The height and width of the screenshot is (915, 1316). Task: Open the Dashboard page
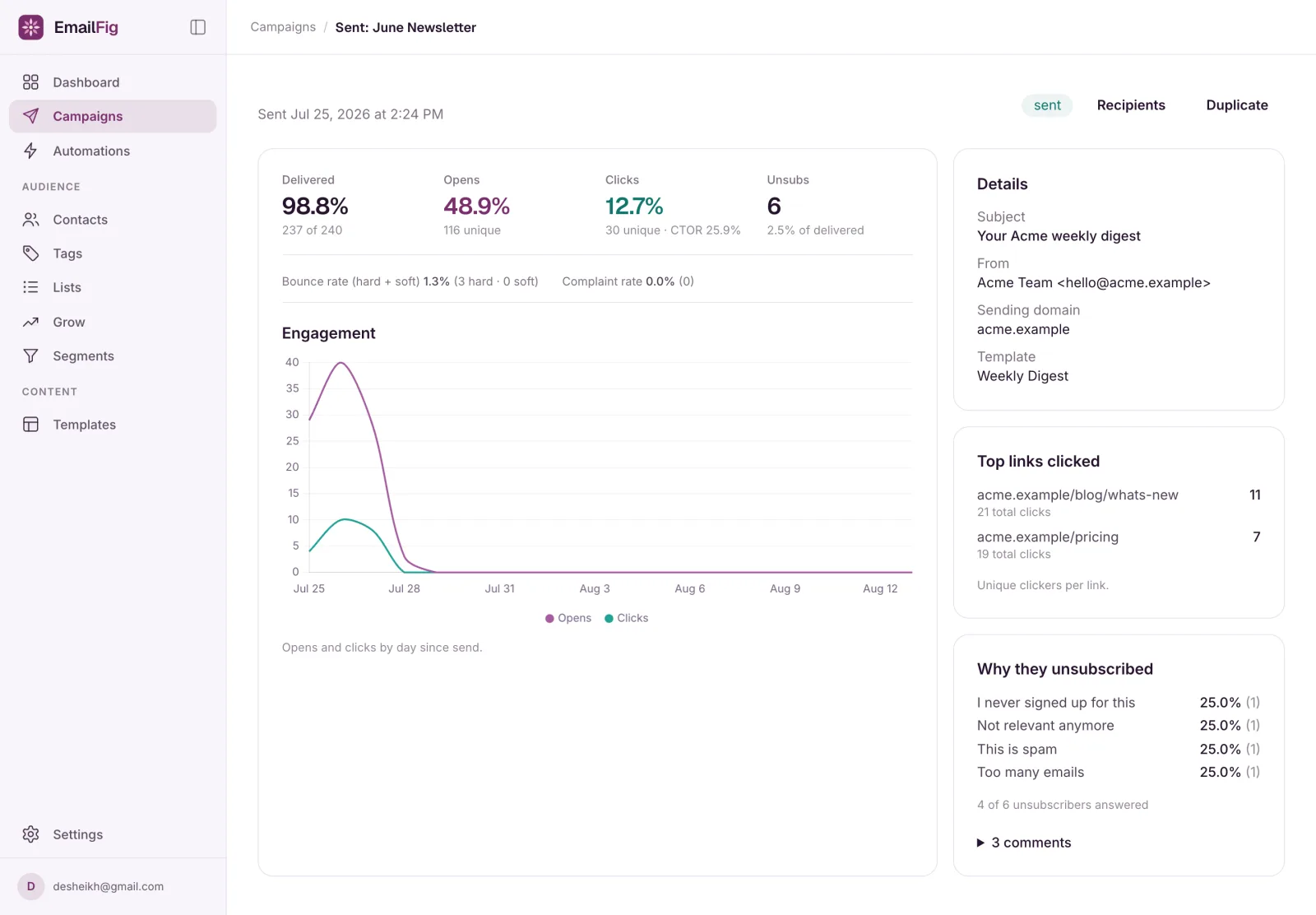click(113, 82)
